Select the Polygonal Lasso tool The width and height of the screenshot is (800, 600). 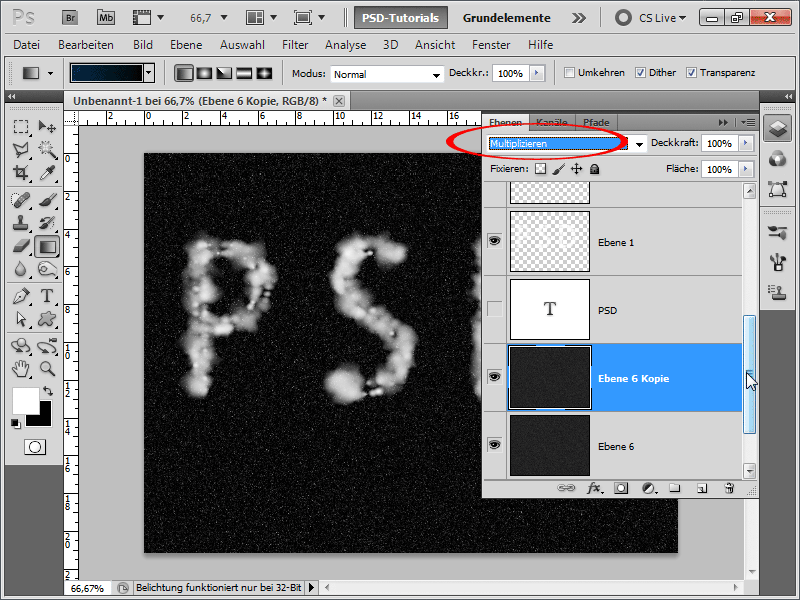click(21, 149)
